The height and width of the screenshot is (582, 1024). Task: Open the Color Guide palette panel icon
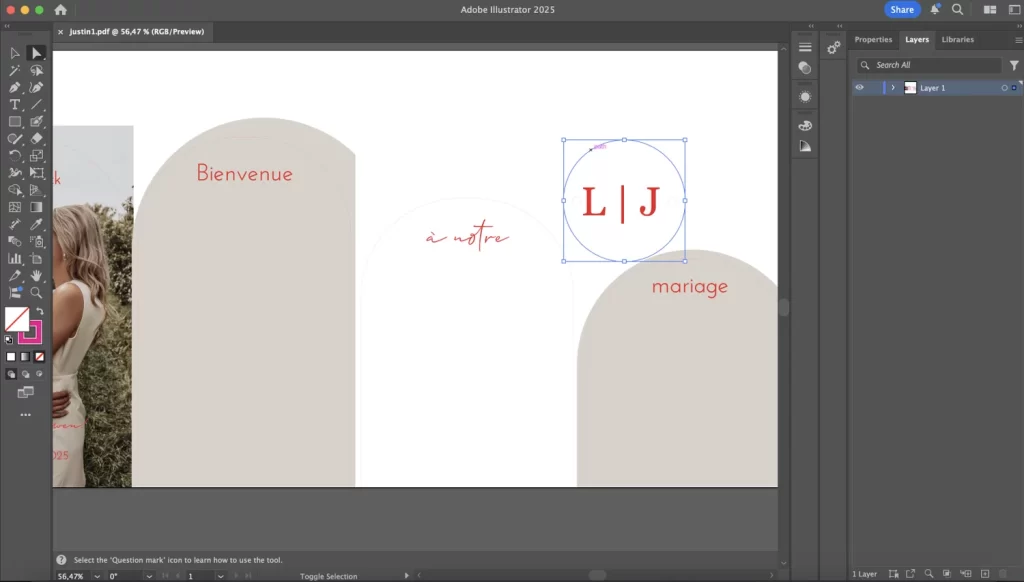click(805, 146)
